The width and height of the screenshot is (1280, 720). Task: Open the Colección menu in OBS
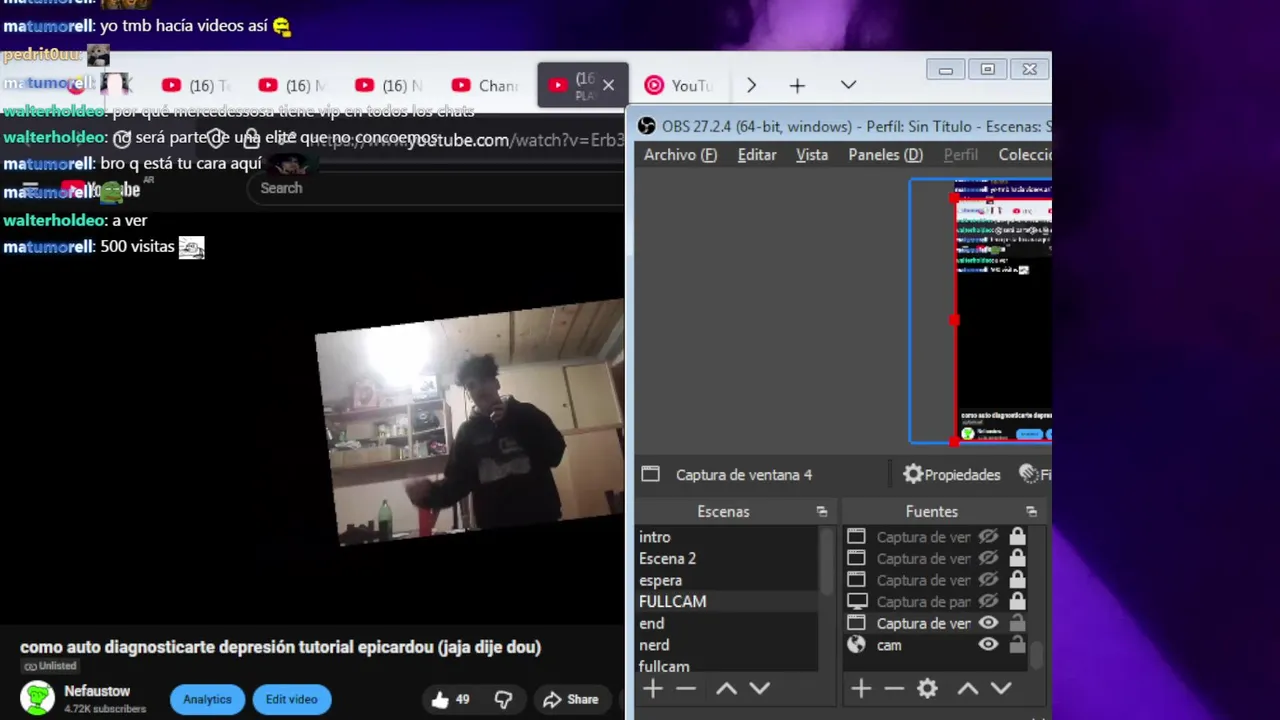(1024, 154)
